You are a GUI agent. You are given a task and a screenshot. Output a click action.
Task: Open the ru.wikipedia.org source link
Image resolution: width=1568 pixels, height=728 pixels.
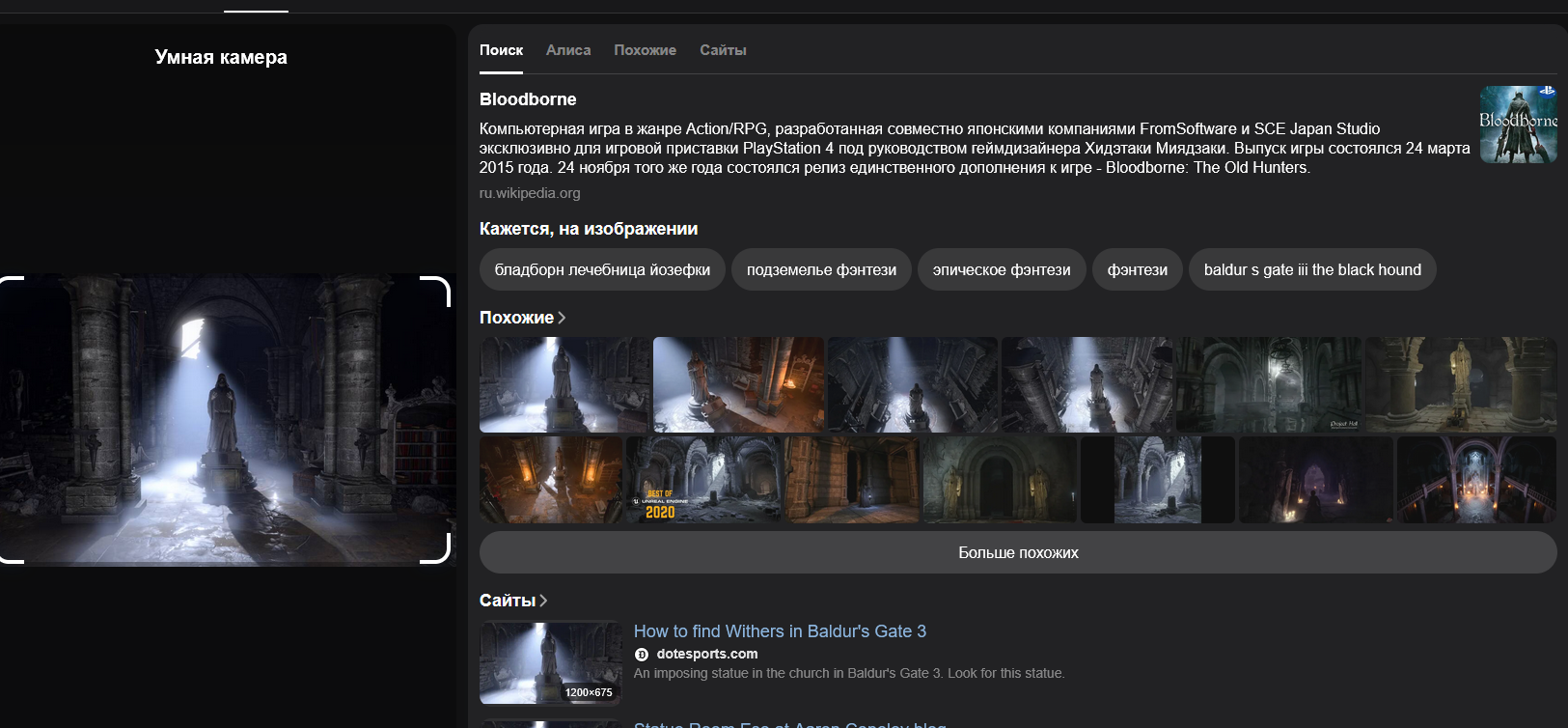[530, 193]
